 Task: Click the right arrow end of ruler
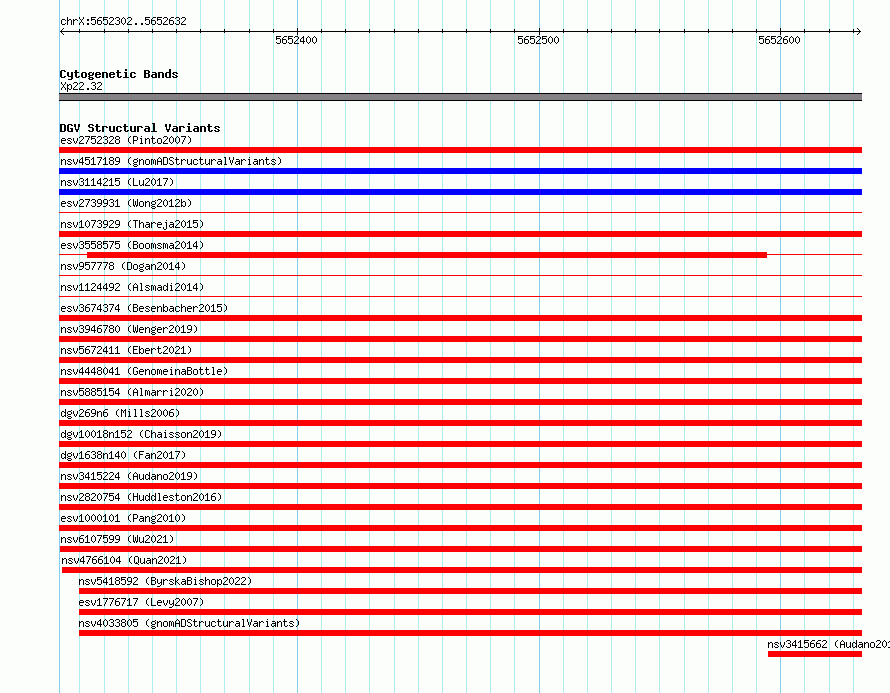[x=858, y=32]
